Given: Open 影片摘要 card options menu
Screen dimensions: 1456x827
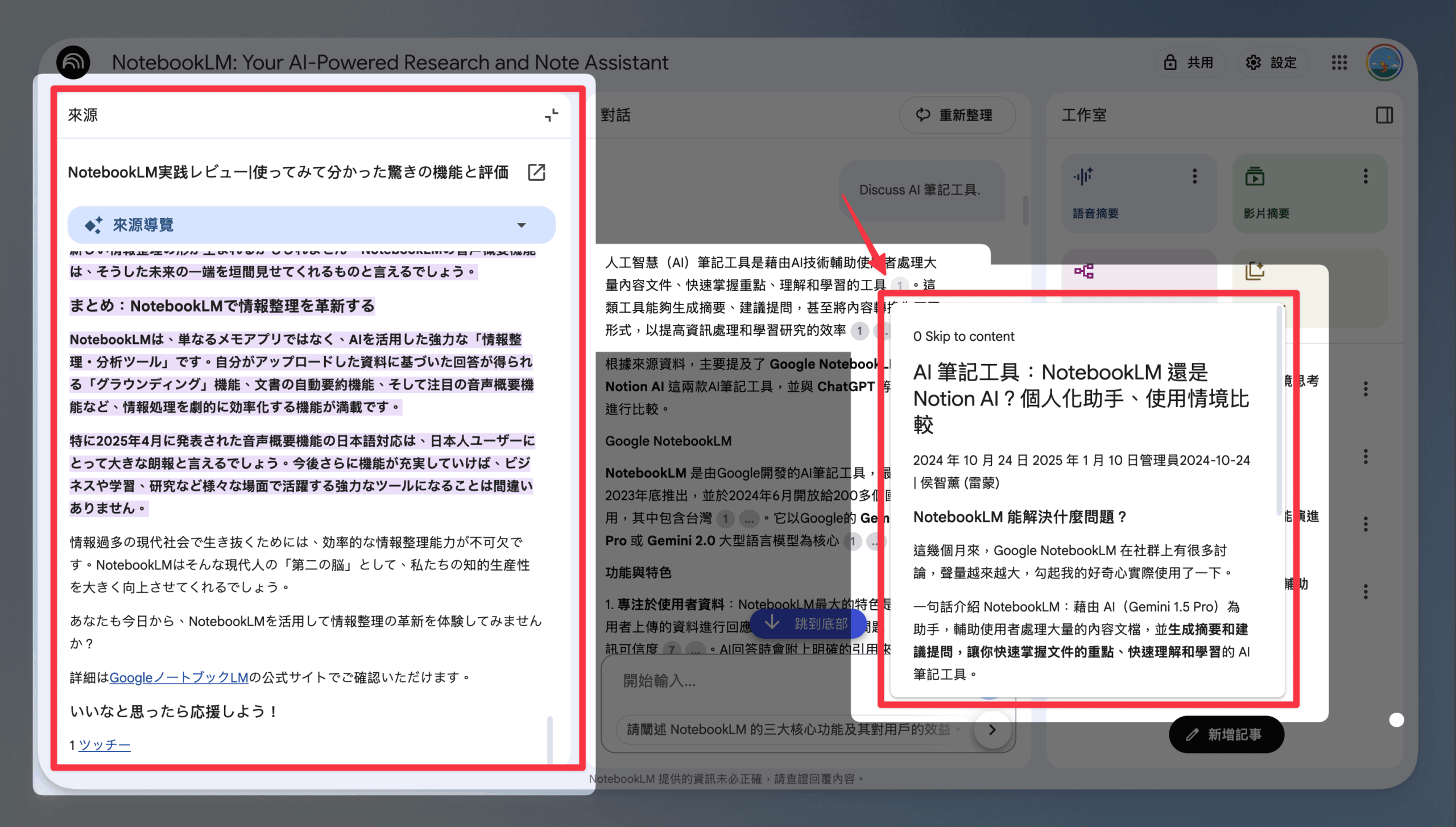Looking at the screenshot, I should [x=1366, y=176].
